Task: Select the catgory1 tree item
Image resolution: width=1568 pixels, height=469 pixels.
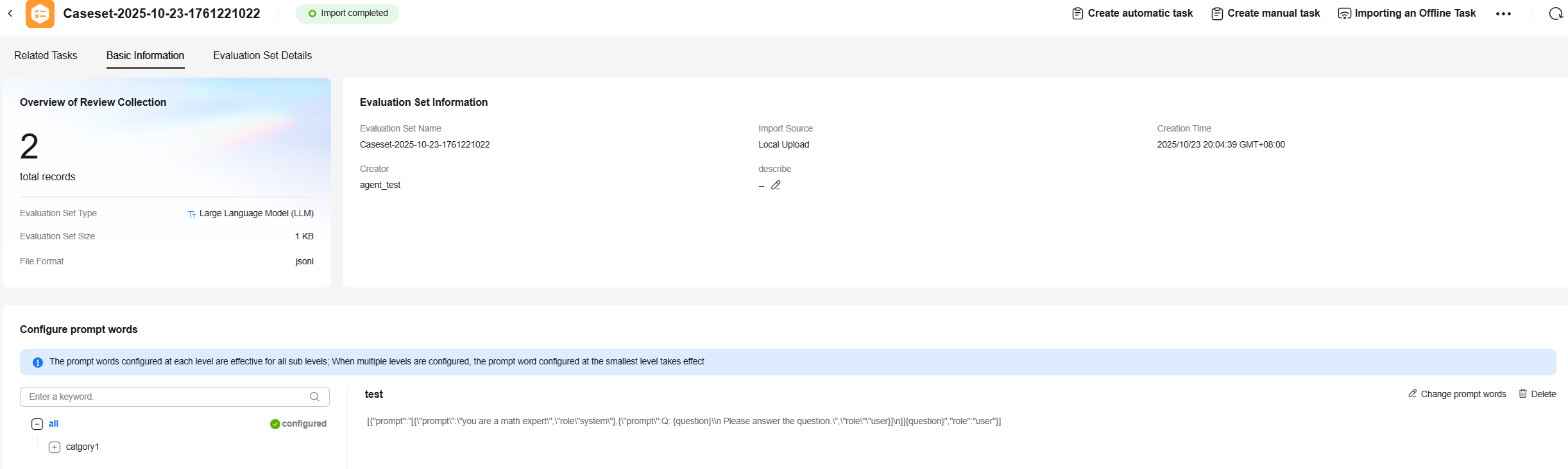Action: coord(82,447)
